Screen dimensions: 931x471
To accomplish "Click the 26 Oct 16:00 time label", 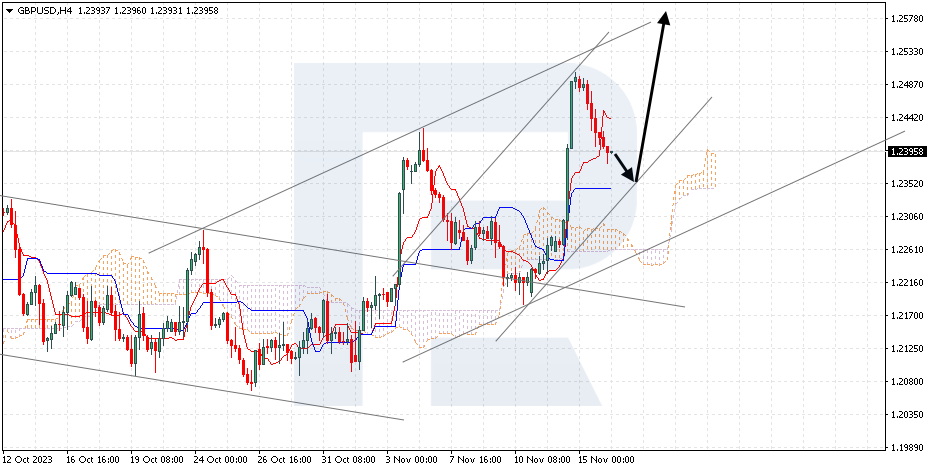I will tap(285, 460).
